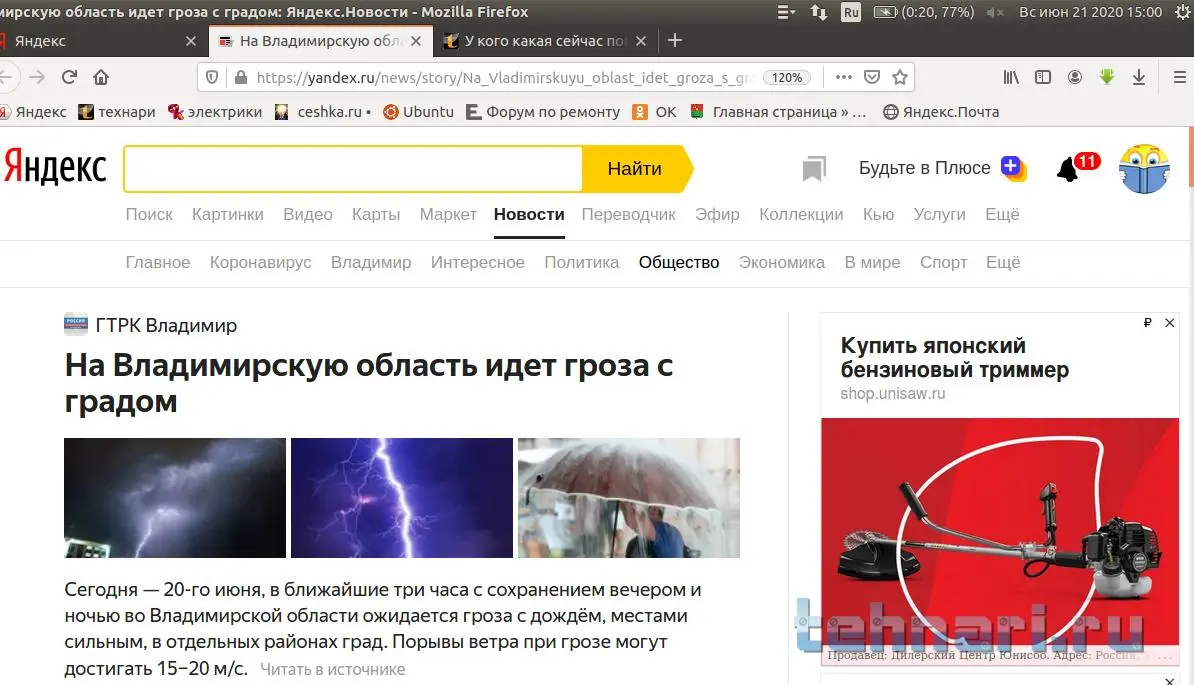
Task: Open Firefox account icon
Action: click(x=1074, y=77)
